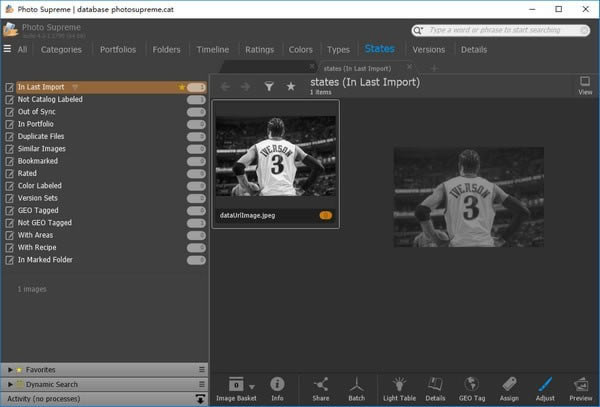Image resolution: width=600 pixels, height=407 pixels.
Task: Click the View button
Action: pyautogui.click(x=585, y=85)
